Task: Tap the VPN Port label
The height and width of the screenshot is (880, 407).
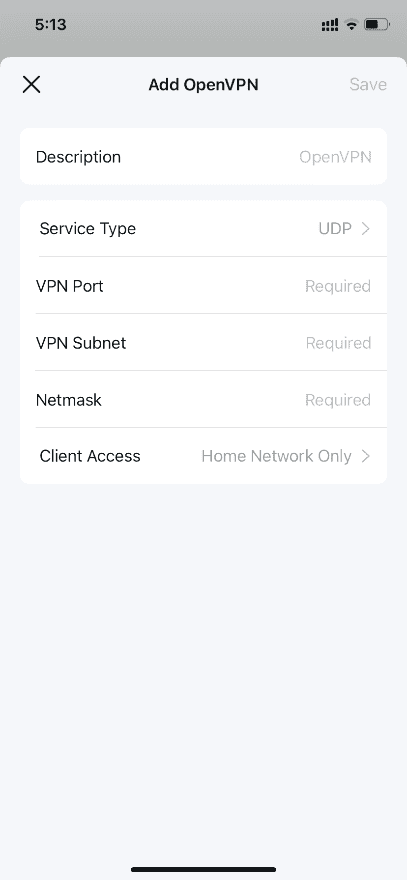Action: (70, 286)
